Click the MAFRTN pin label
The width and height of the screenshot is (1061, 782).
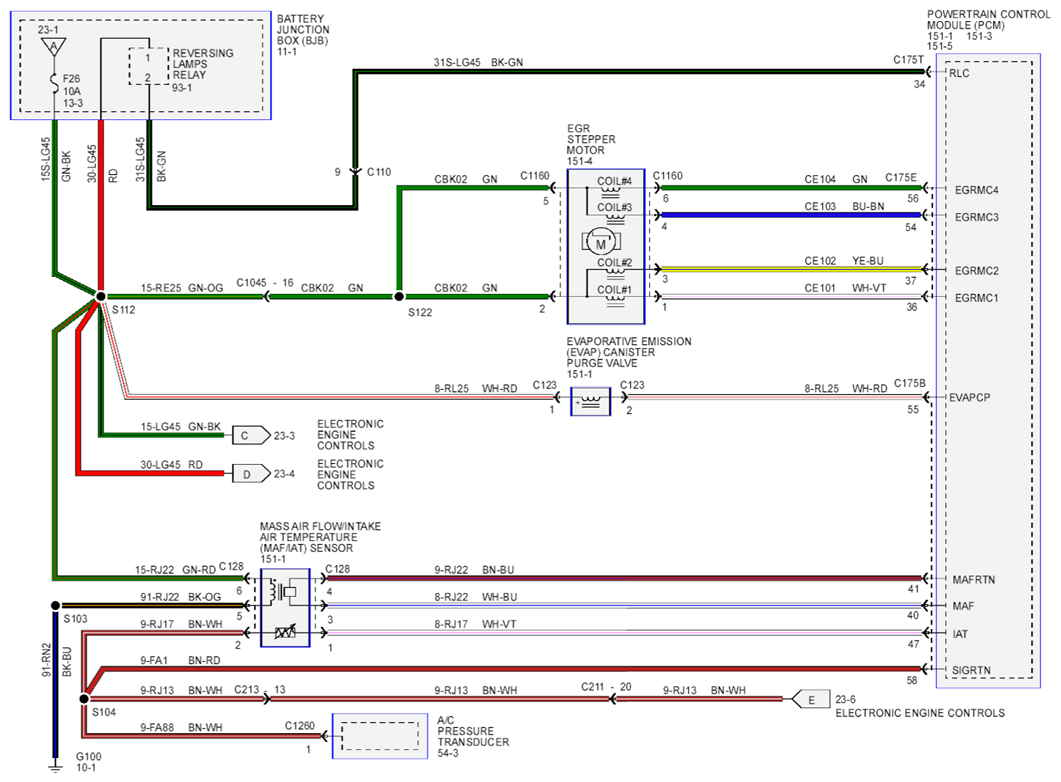974,580
